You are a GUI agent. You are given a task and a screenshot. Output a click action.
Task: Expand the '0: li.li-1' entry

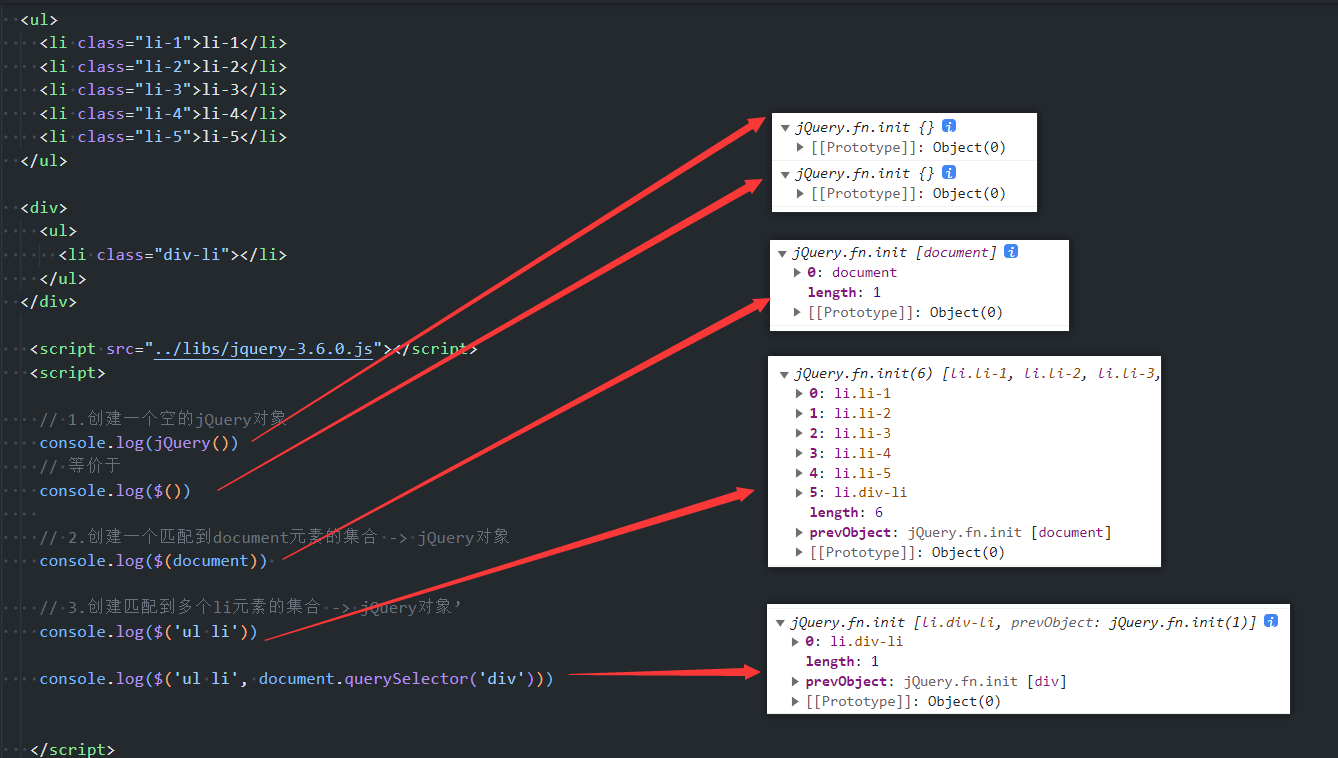point(799,393)
